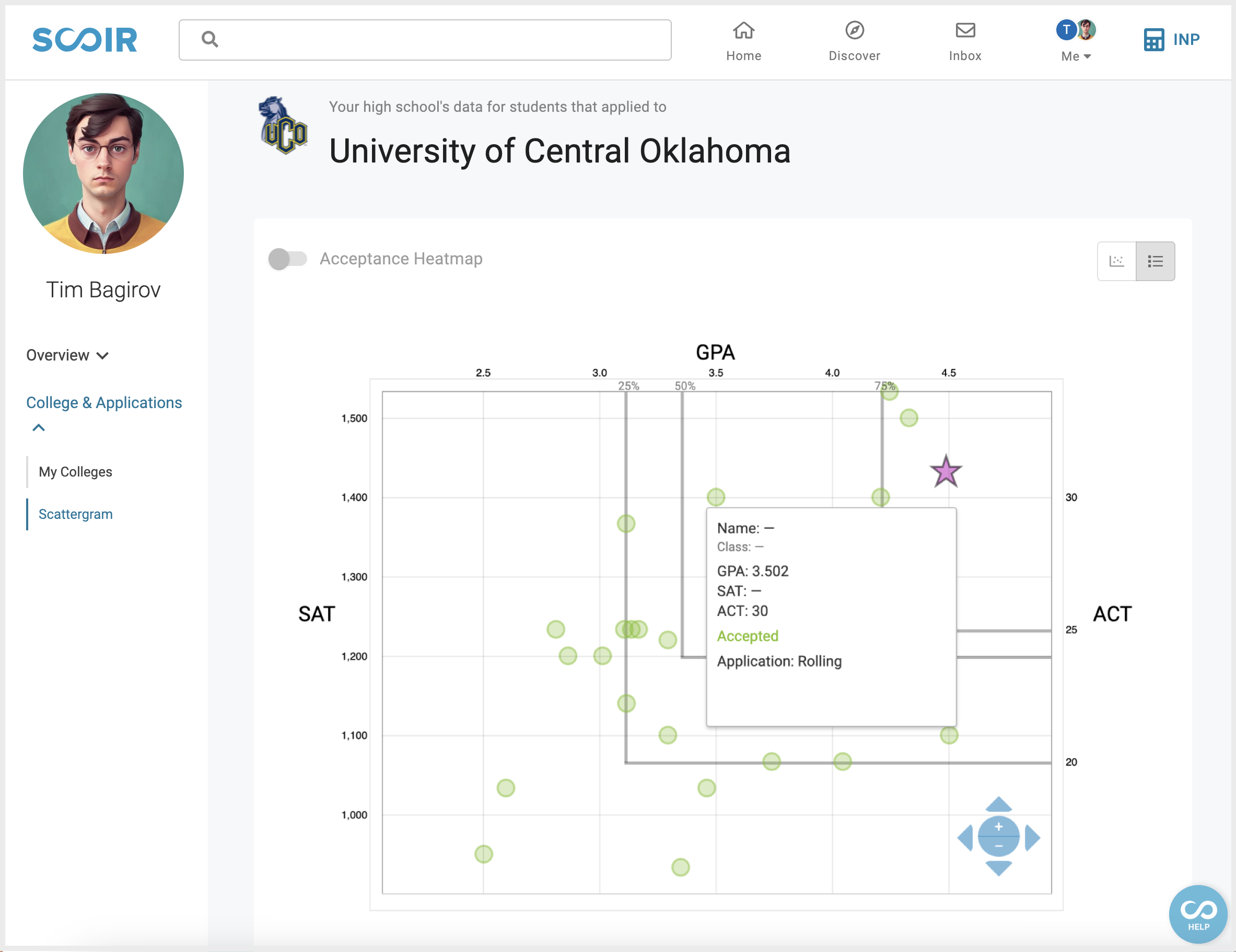
Task: Click the Tim Bagirov name text
Action: pyautogui.click(x=103, y=290)
